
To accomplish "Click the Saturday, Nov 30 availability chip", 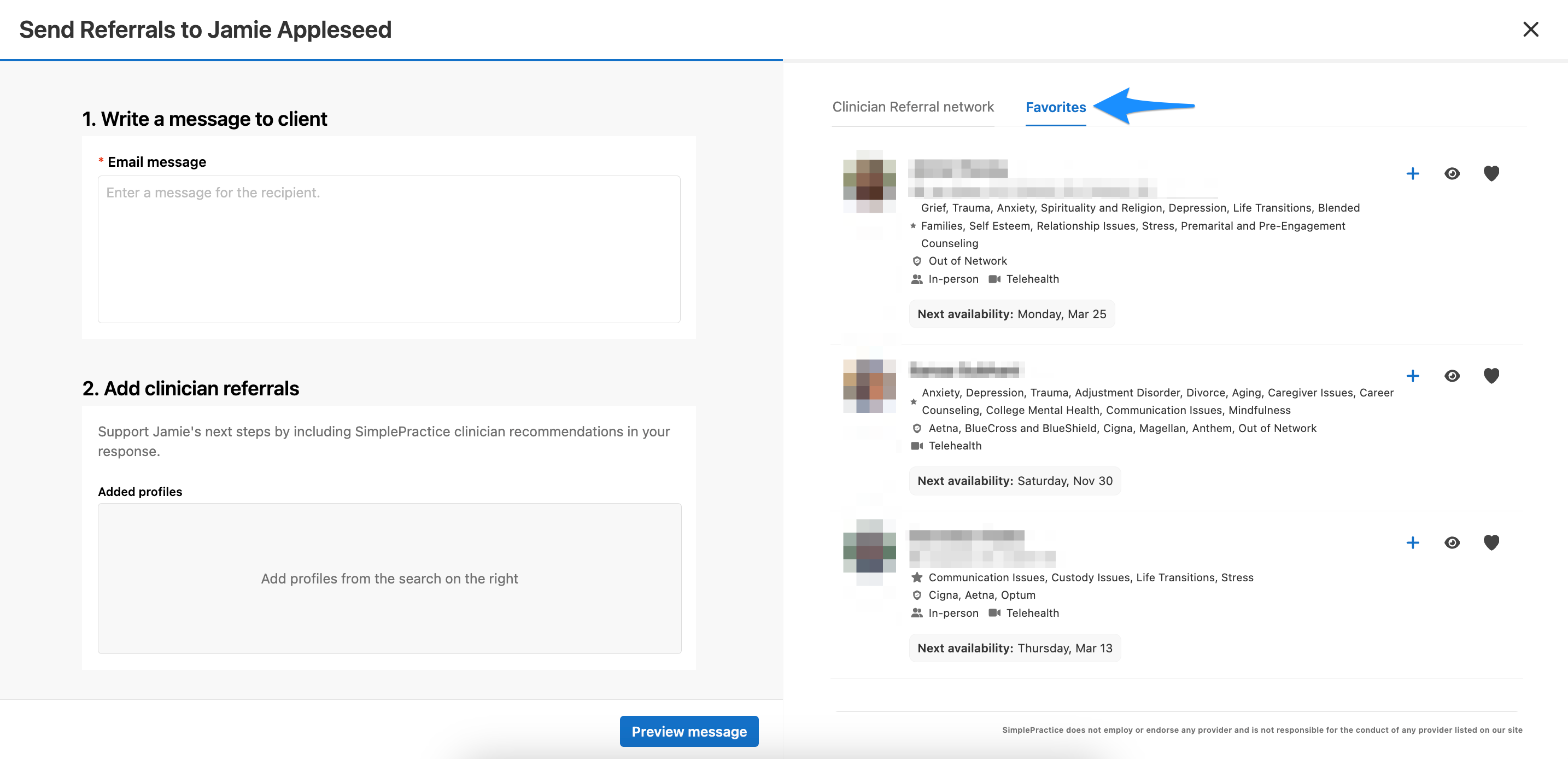I will [1014, 480].
